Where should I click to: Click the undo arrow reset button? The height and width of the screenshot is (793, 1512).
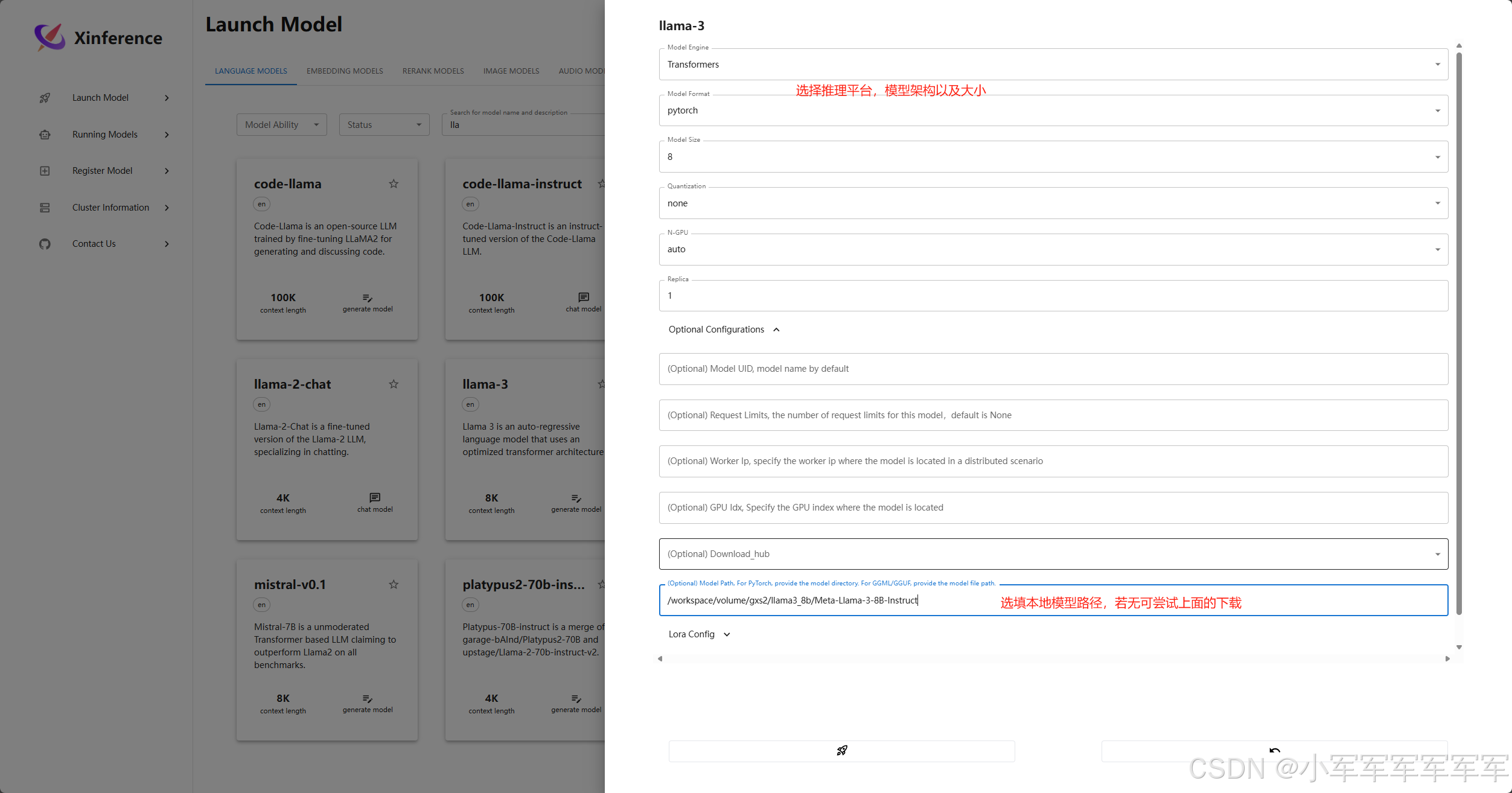(x=1274, y=751)
